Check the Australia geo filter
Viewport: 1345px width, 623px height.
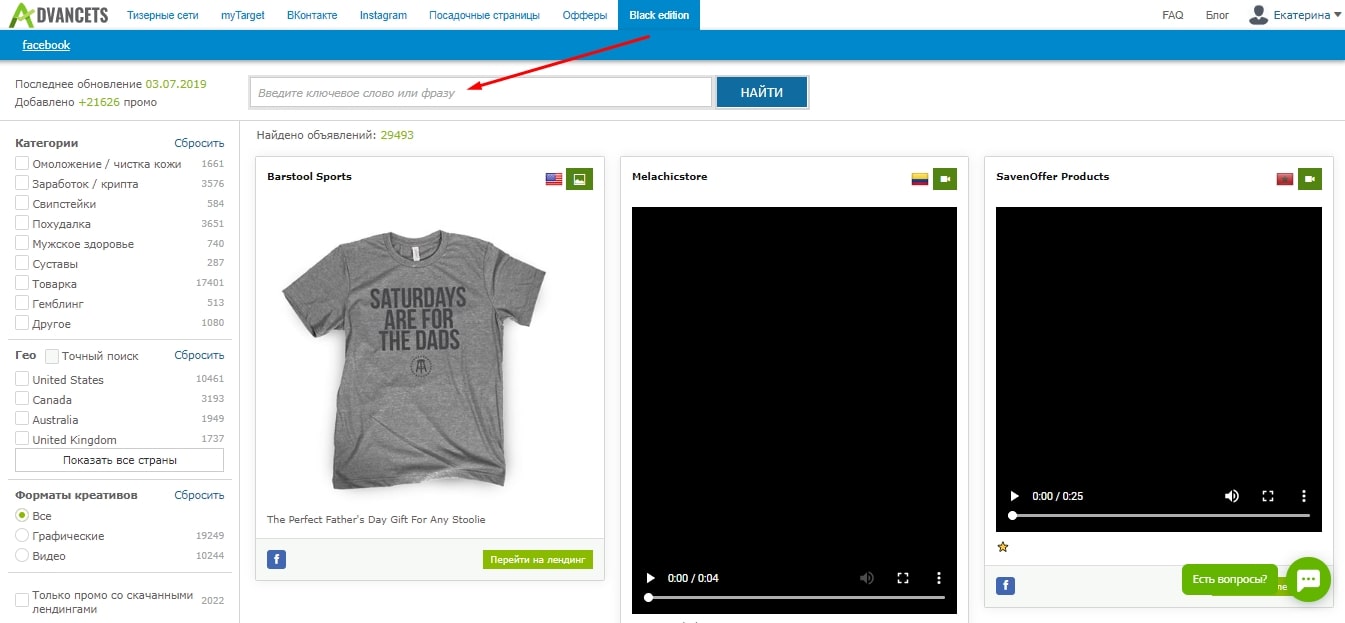22,419
